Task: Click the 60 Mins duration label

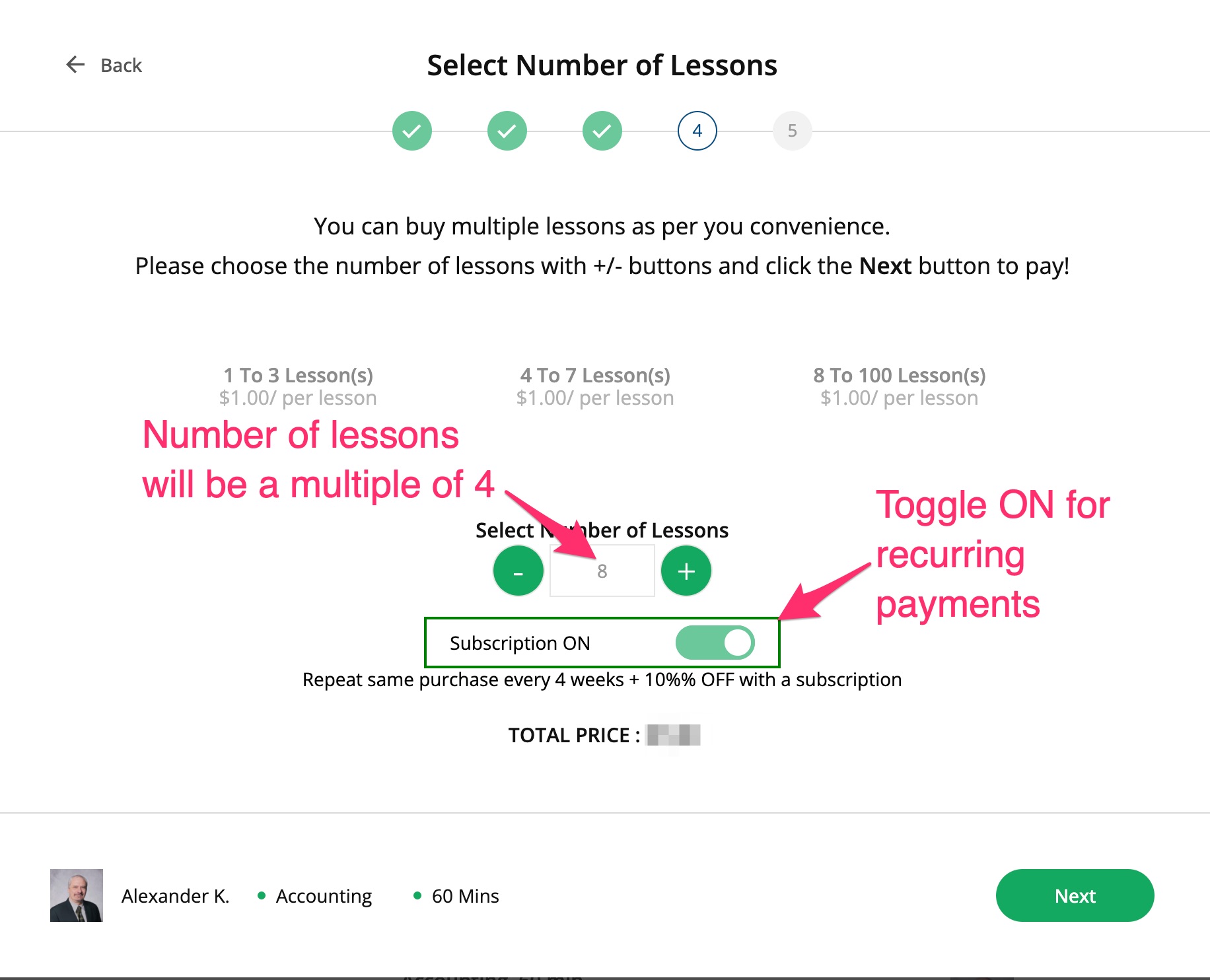Action: pos(465,896)
